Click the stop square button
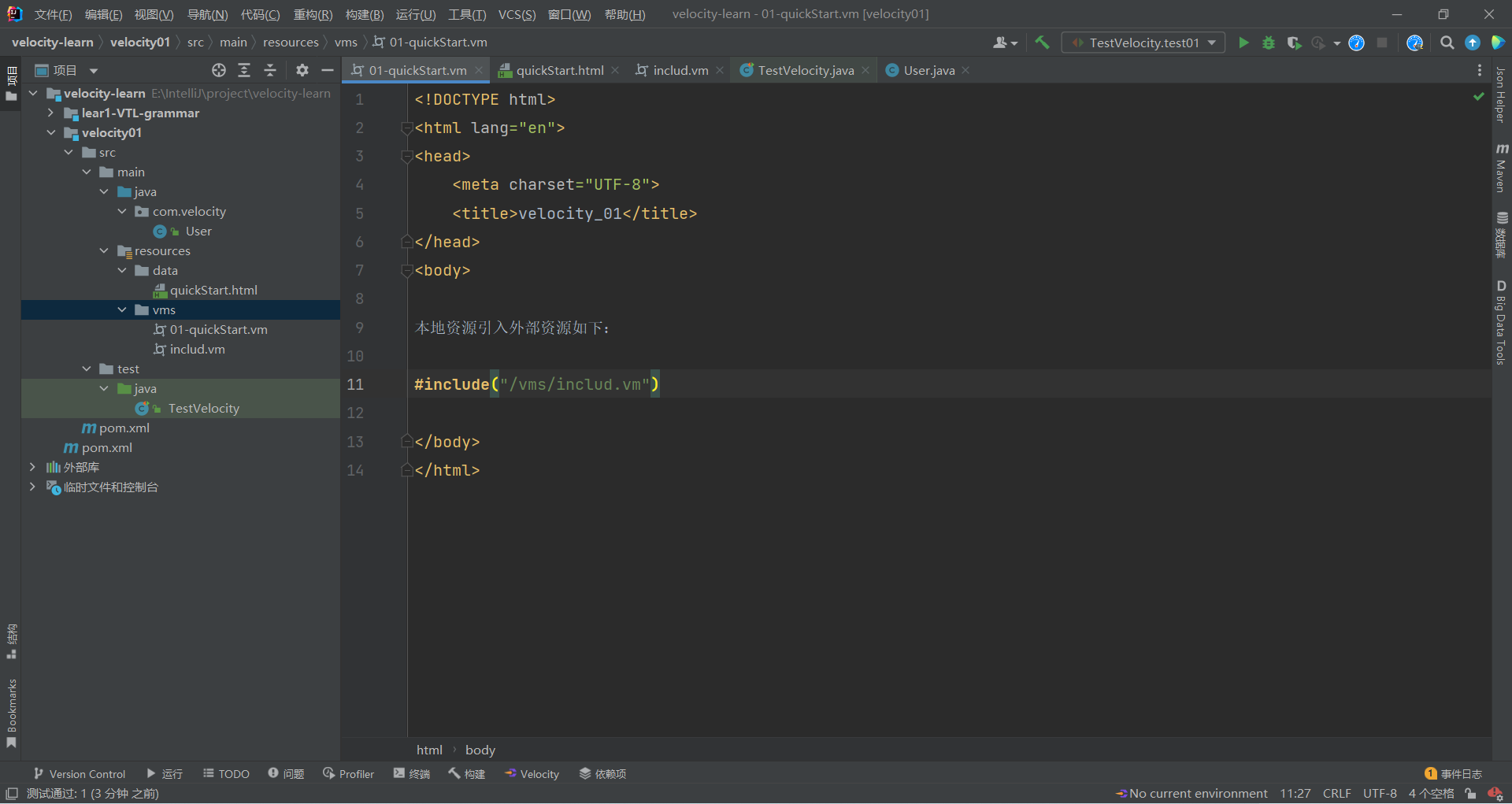Viewport: 1512px width, 804px height. [x=1382, y=43]
